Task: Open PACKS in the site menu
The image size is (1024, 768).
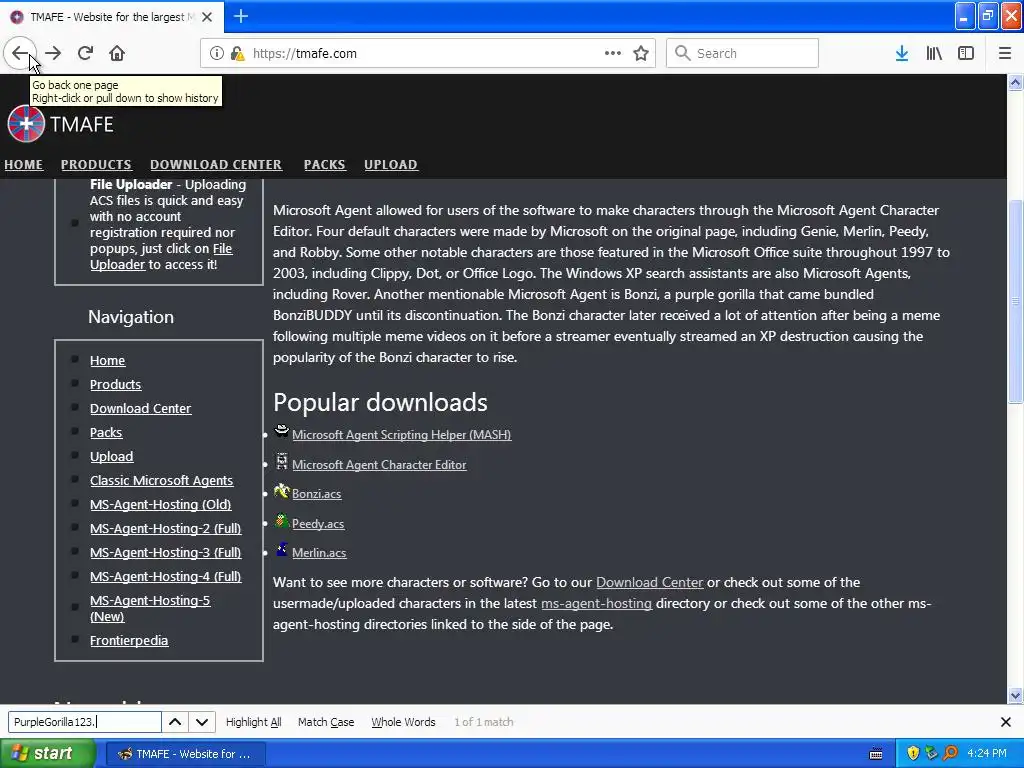Action: click(x=325, y=165)
